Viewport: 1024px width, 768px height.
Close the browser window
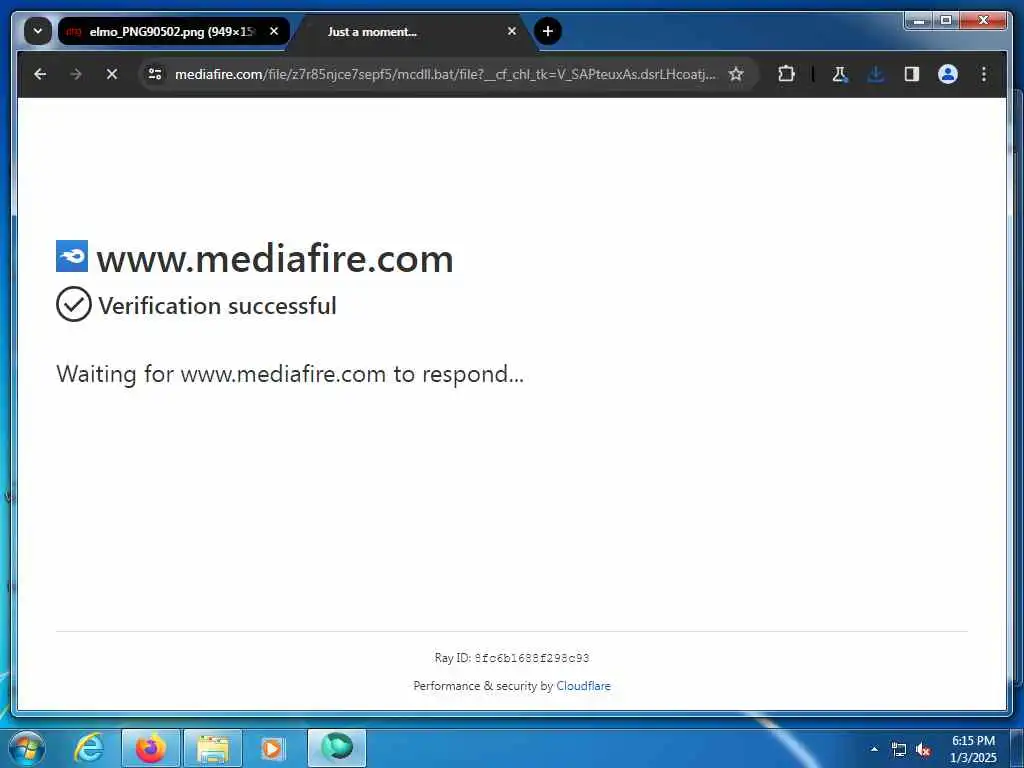coord(983,21)
